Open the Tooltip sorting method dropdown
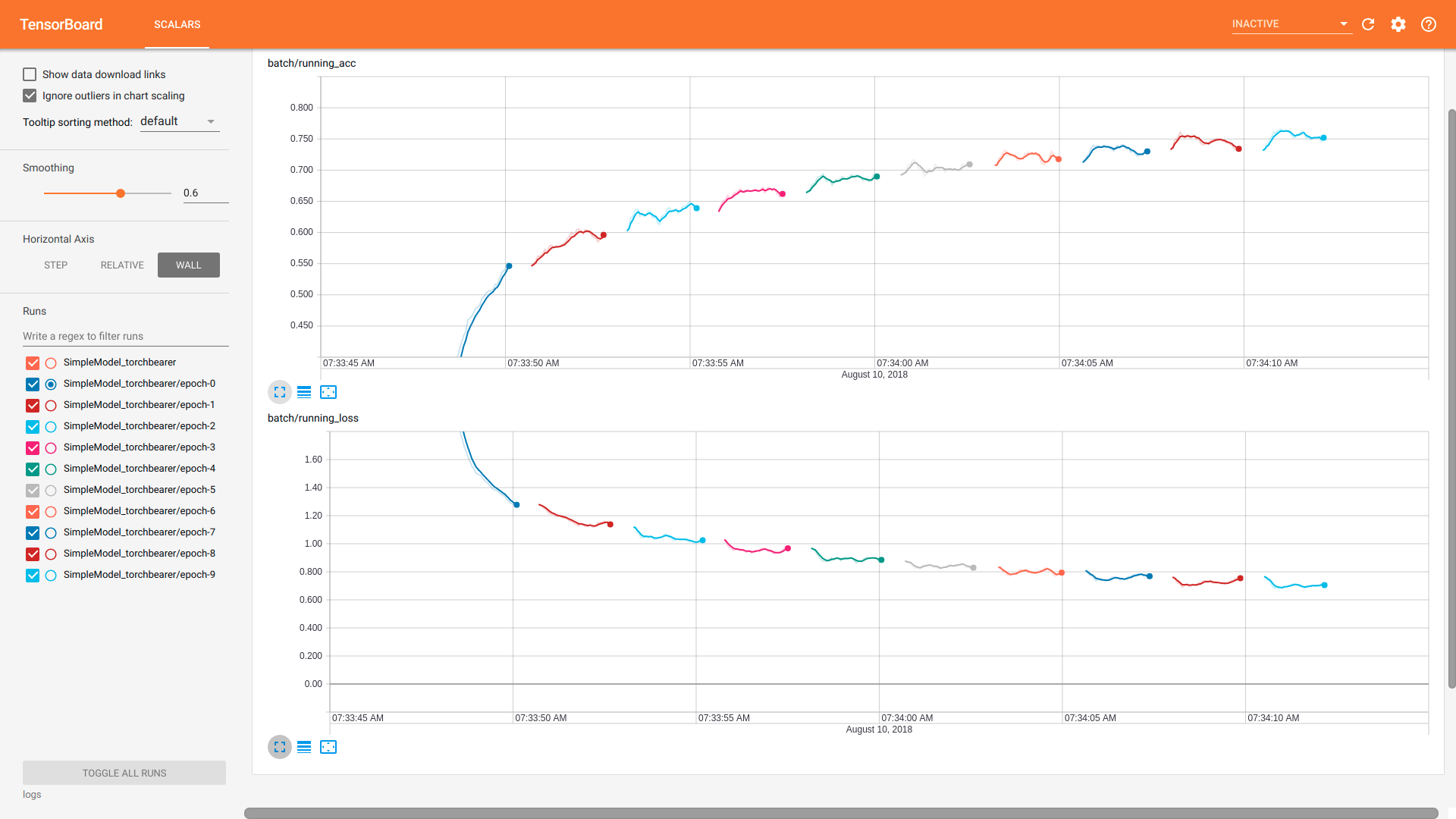1456x819 pixels. [180, 121]
